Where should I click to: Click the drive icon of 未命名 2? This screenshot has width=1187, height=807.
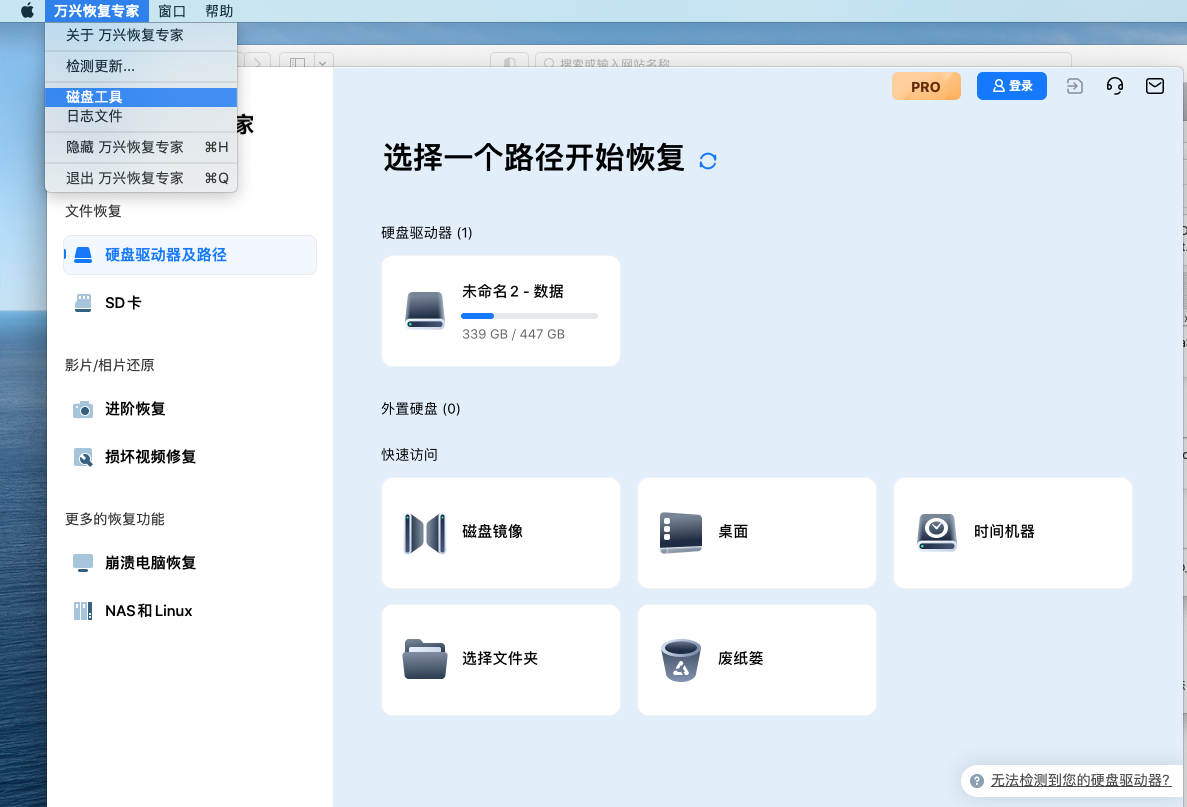425,310
